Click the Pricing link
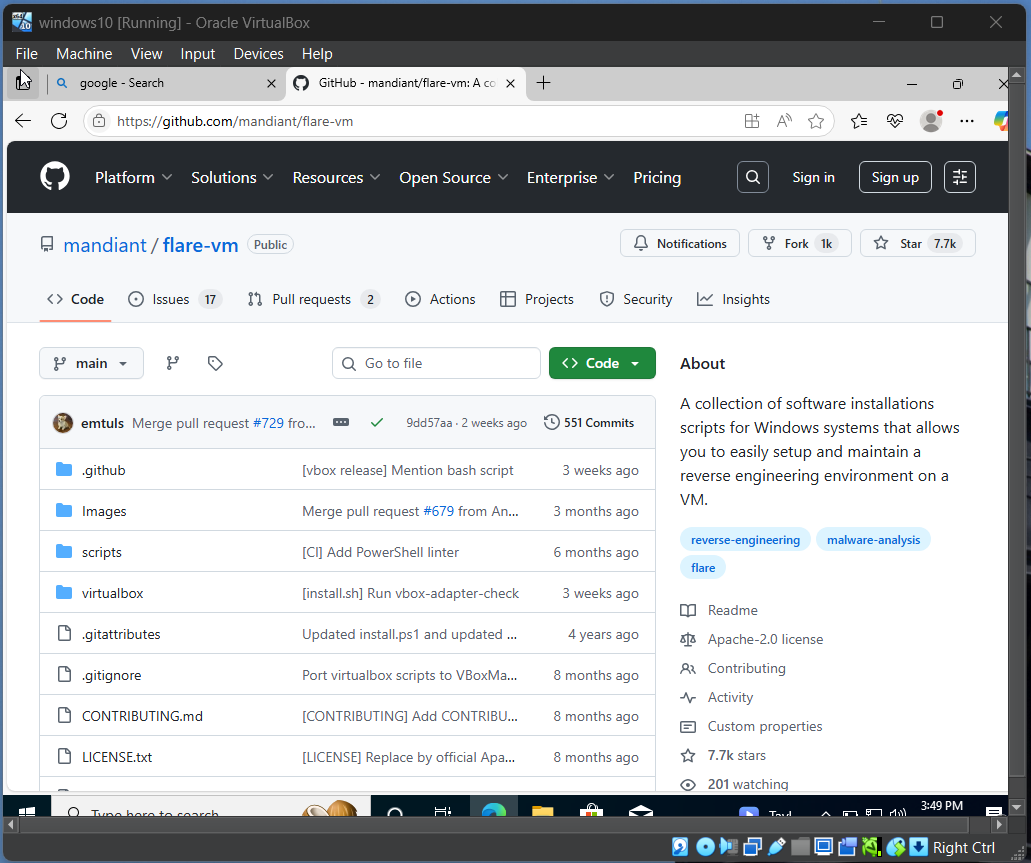This screenshot has height=863, width=1031. [657, 178]
